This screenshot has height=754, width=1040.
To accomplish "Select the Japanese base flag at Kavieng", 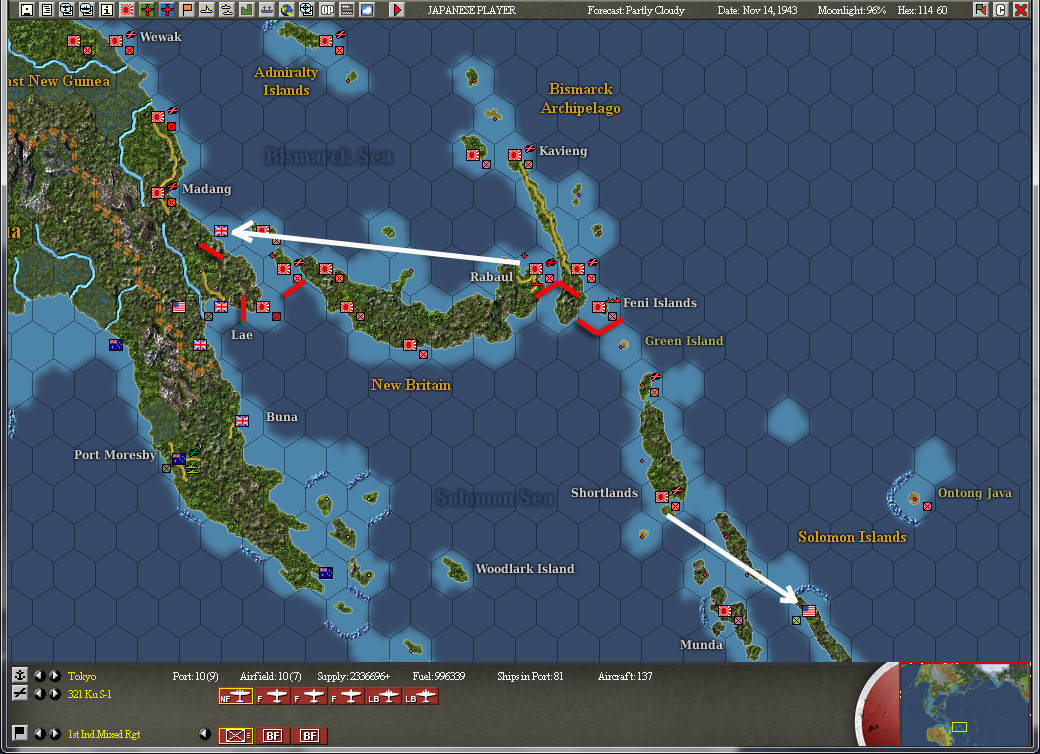I will pos(515,155).
